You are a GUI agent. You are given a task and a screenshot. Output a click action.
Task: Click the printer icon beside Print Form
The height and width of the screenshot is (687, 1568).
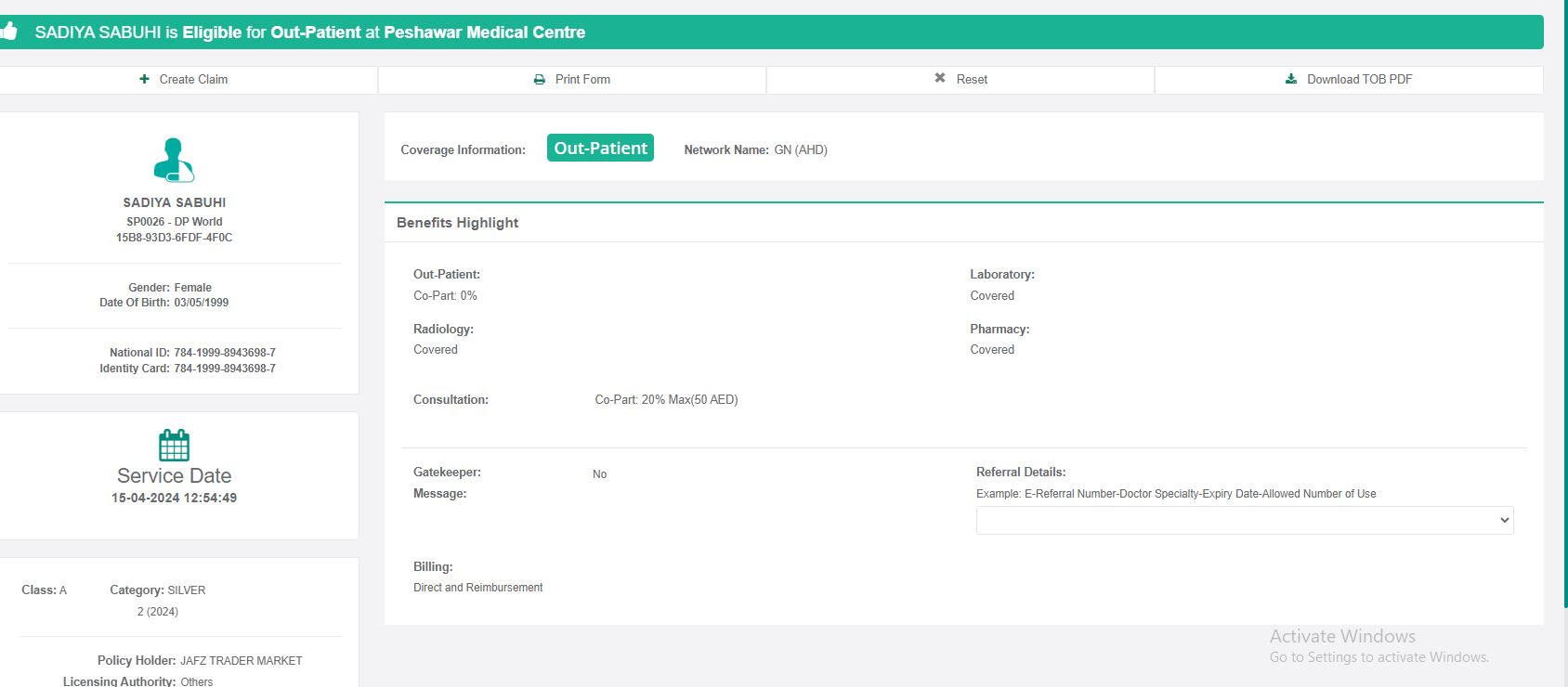(x=540, y=80)
